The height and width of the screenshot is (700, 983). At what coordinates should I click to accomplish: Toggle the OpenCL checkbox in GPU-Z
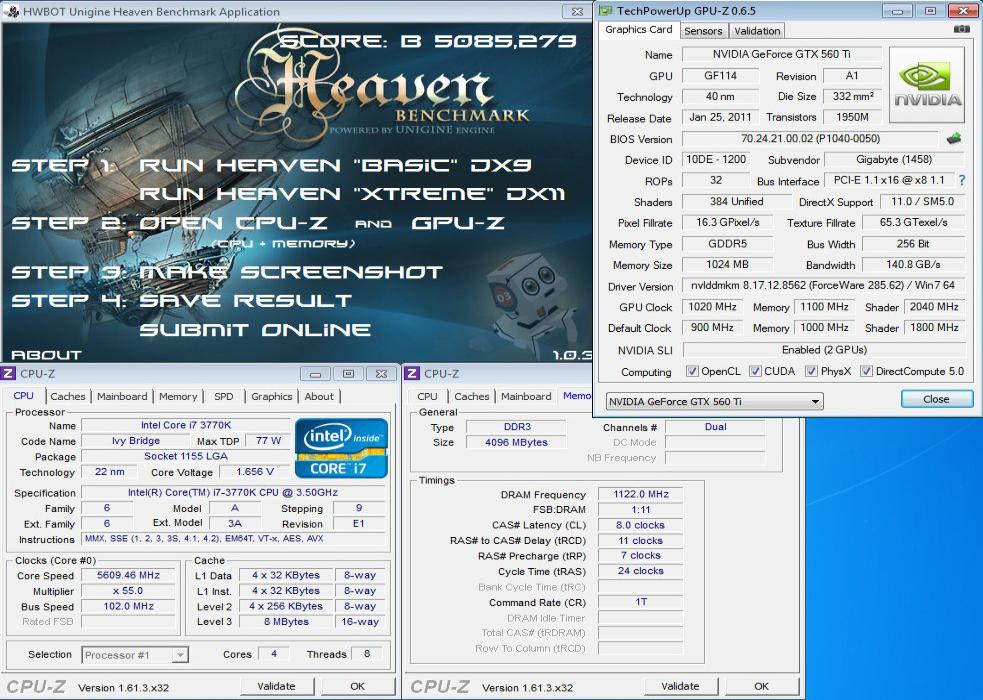pos(692,371)
